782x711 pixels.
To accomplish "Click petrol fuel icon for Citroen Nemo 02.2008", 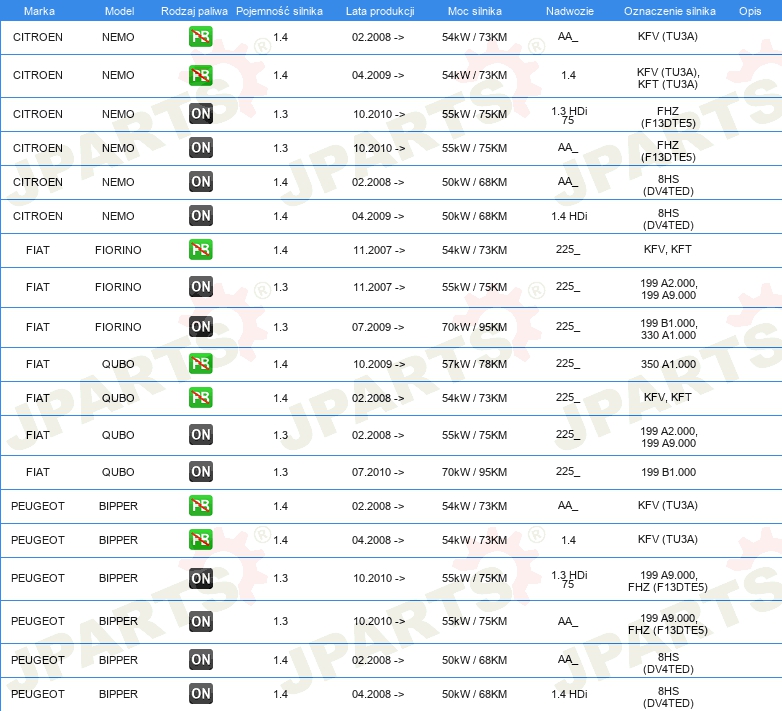I will point(200,36).
